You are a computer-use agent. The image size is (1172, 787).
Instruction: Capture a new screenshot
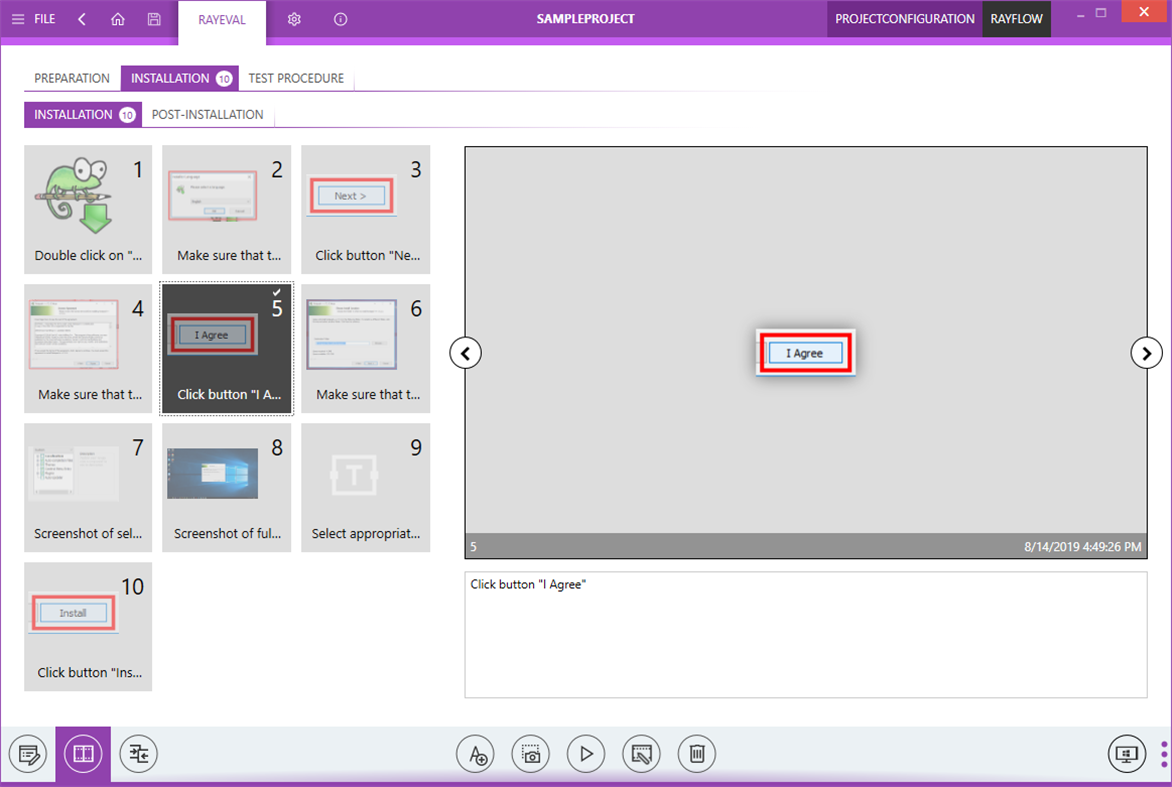(x=530, y=753)
